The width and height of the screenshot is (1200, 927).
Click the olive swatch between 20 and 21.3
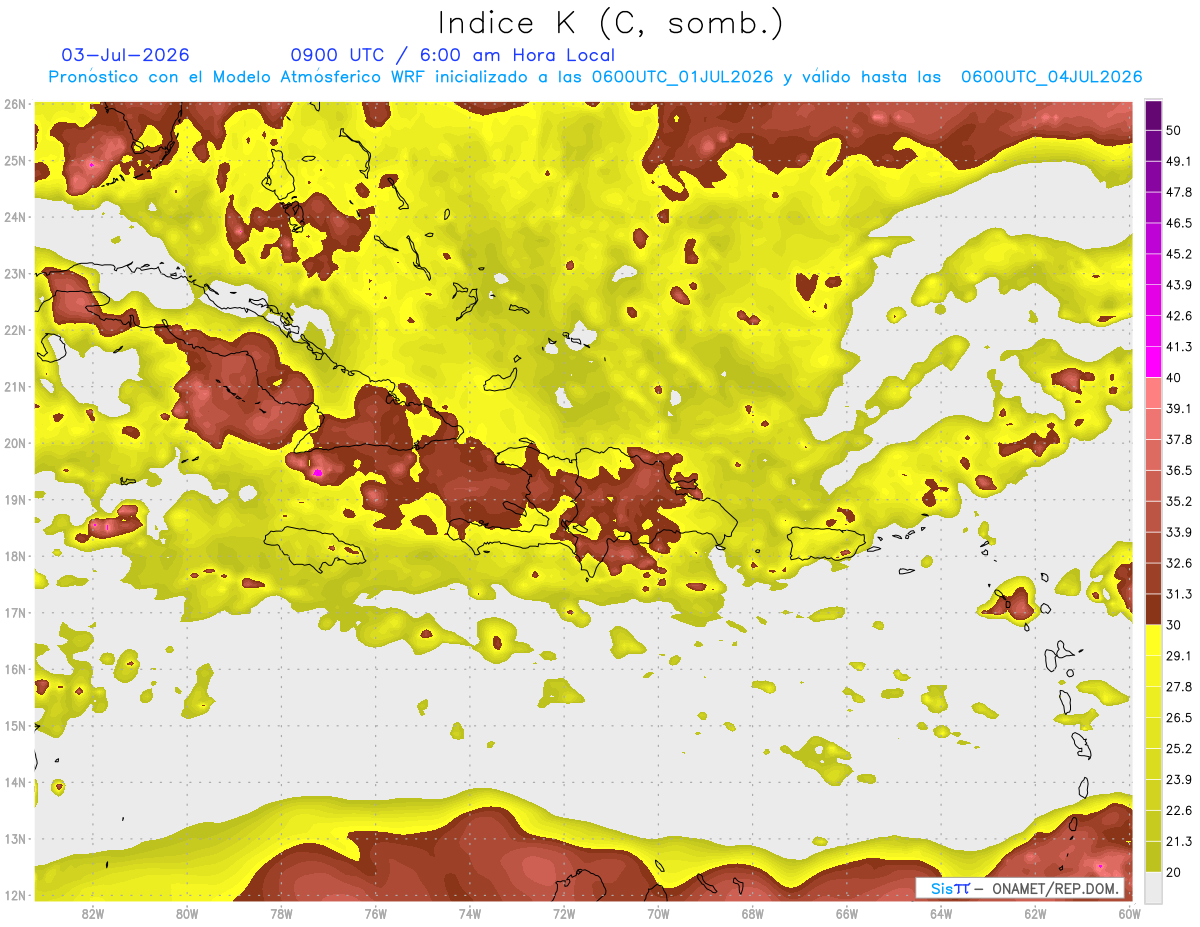pos(1153,856)
